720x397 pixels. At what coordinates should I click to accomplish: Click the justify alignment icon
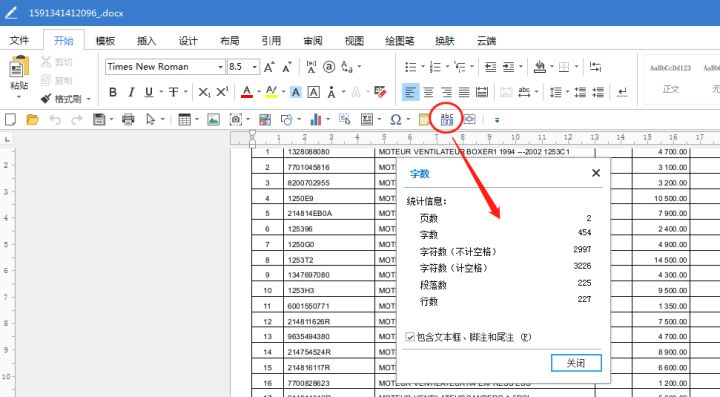pyautogui.click(x=464, y=92)
